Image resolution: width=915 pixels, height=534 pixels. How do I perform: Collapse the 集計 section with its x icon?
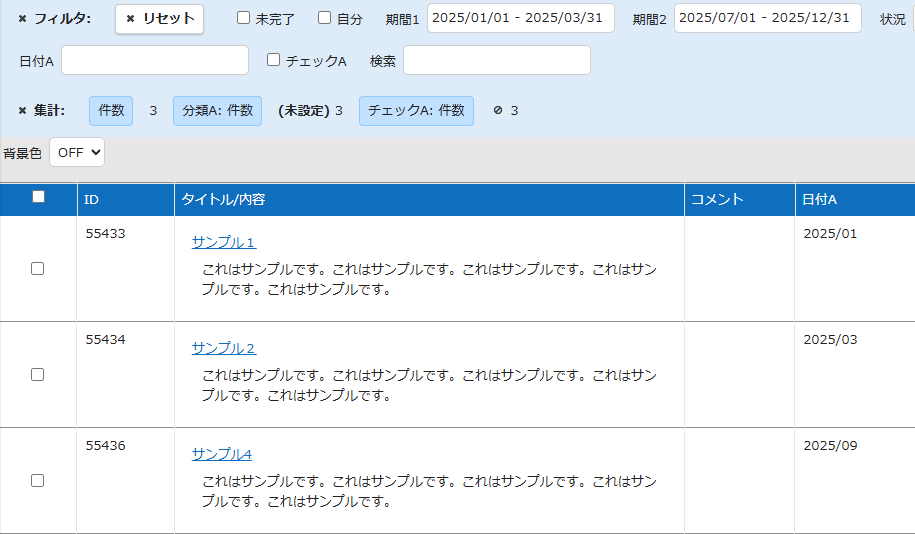pyautogui.click(x=22, y=111)
